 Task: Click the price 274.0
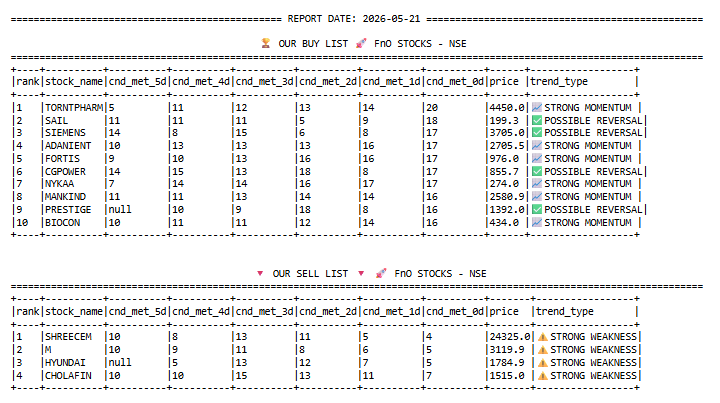coord(504,184)
